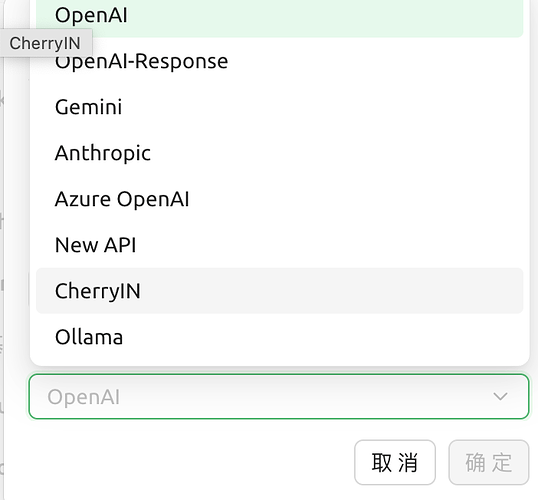Click the provider type combo box showing OpenAI

pos(279,396)
